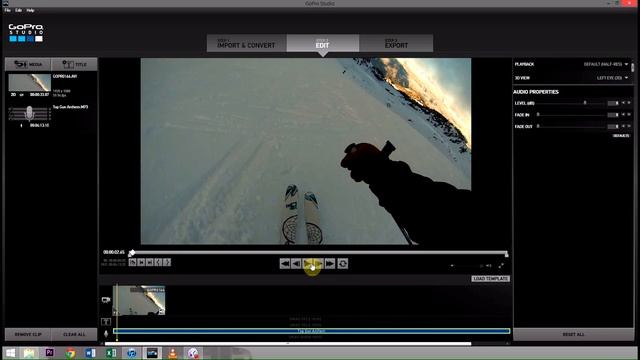640x360 pixels.
Task: Open Windows Start button
Action: point(10,353)
